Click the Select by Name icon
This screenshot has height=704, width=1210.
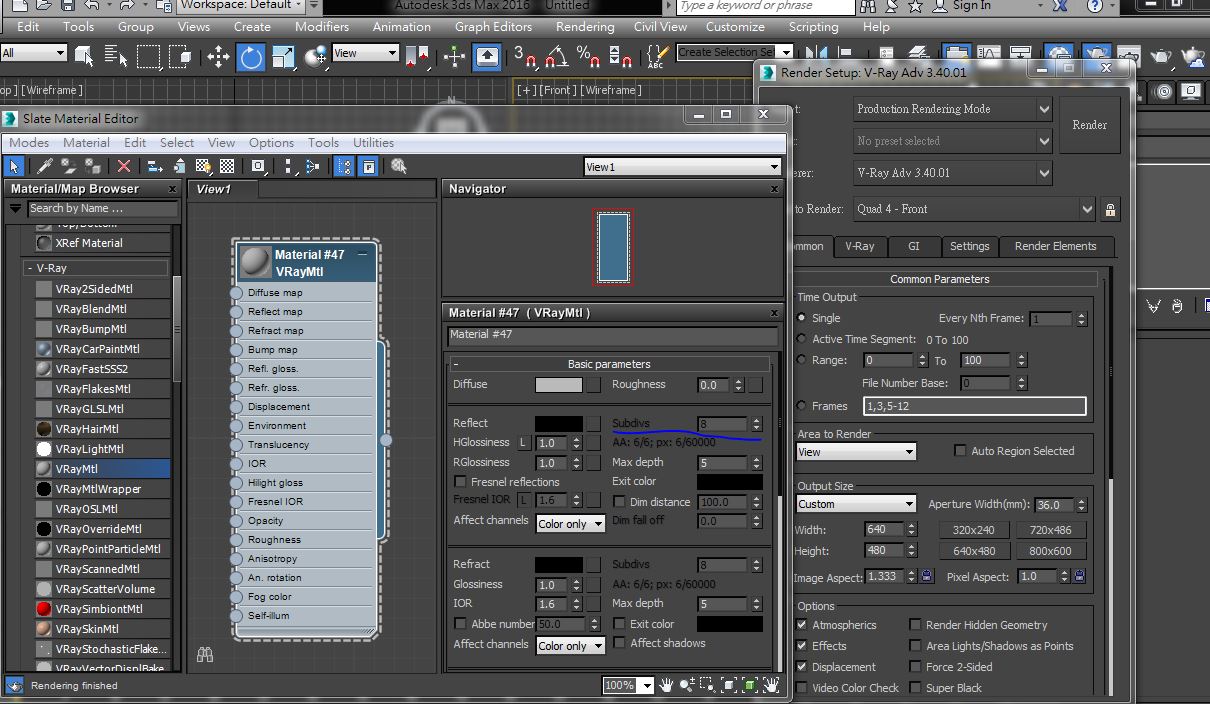pyautogui.click(x=116, y=57)
